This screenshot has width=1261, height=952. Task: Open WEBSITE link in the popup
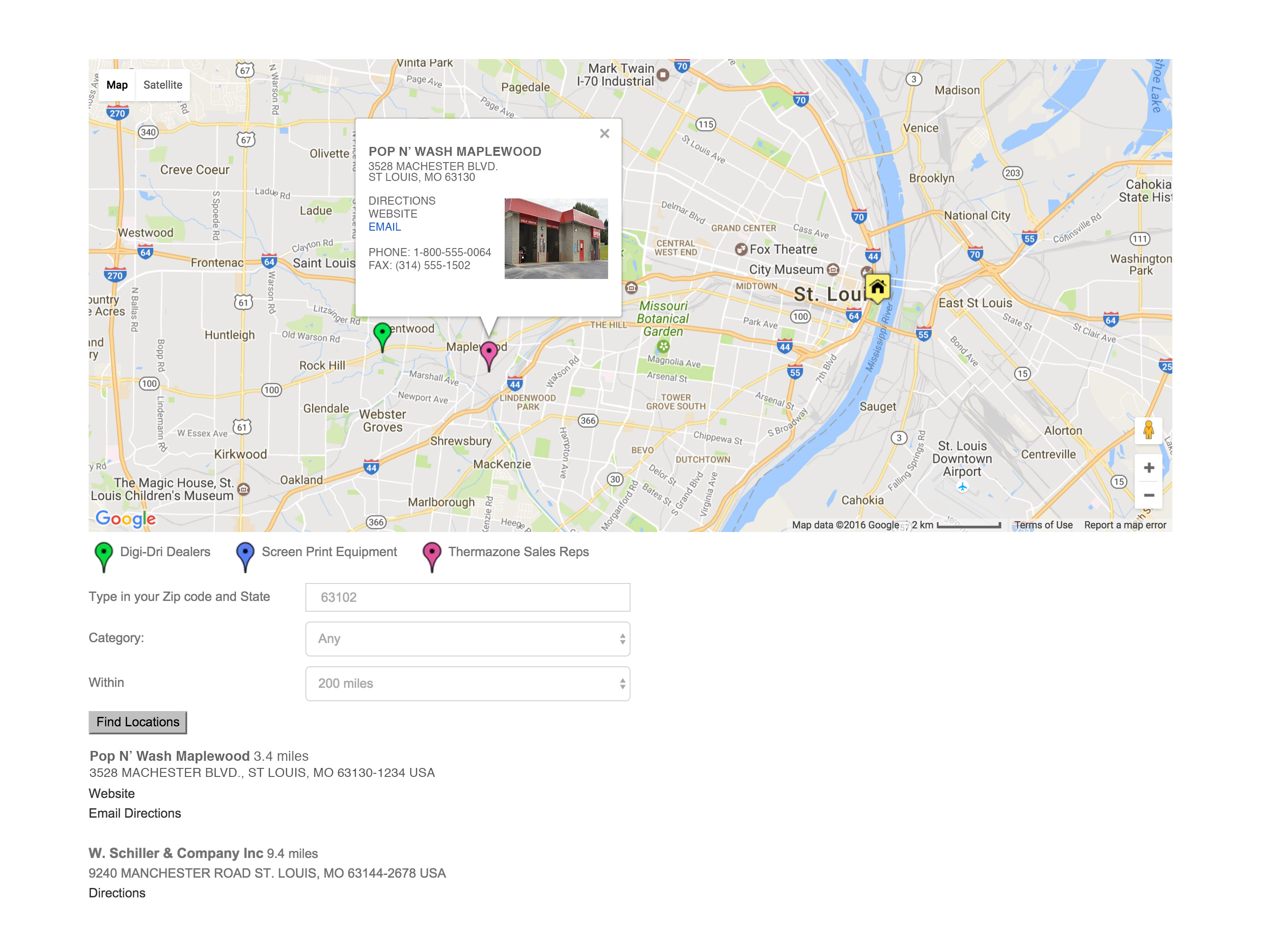pos(393,214)
